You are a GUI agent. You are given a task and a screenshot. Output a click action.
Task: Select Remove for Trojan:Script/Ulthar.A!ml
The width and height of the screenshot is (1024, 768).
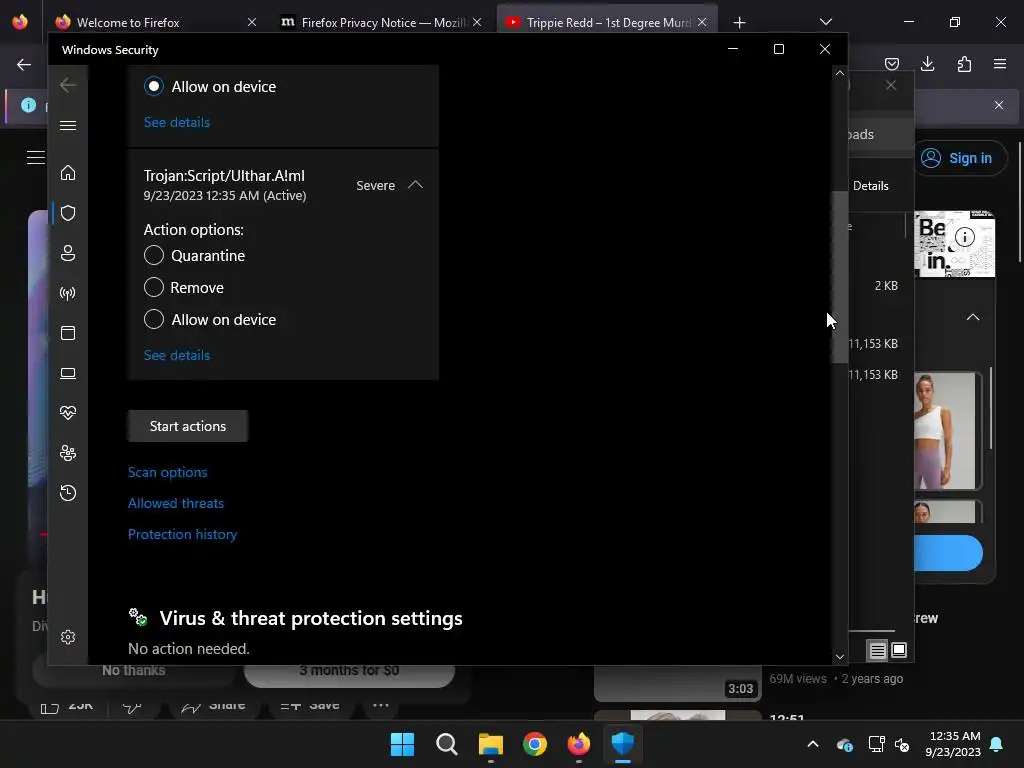click(x=153, y=287)
